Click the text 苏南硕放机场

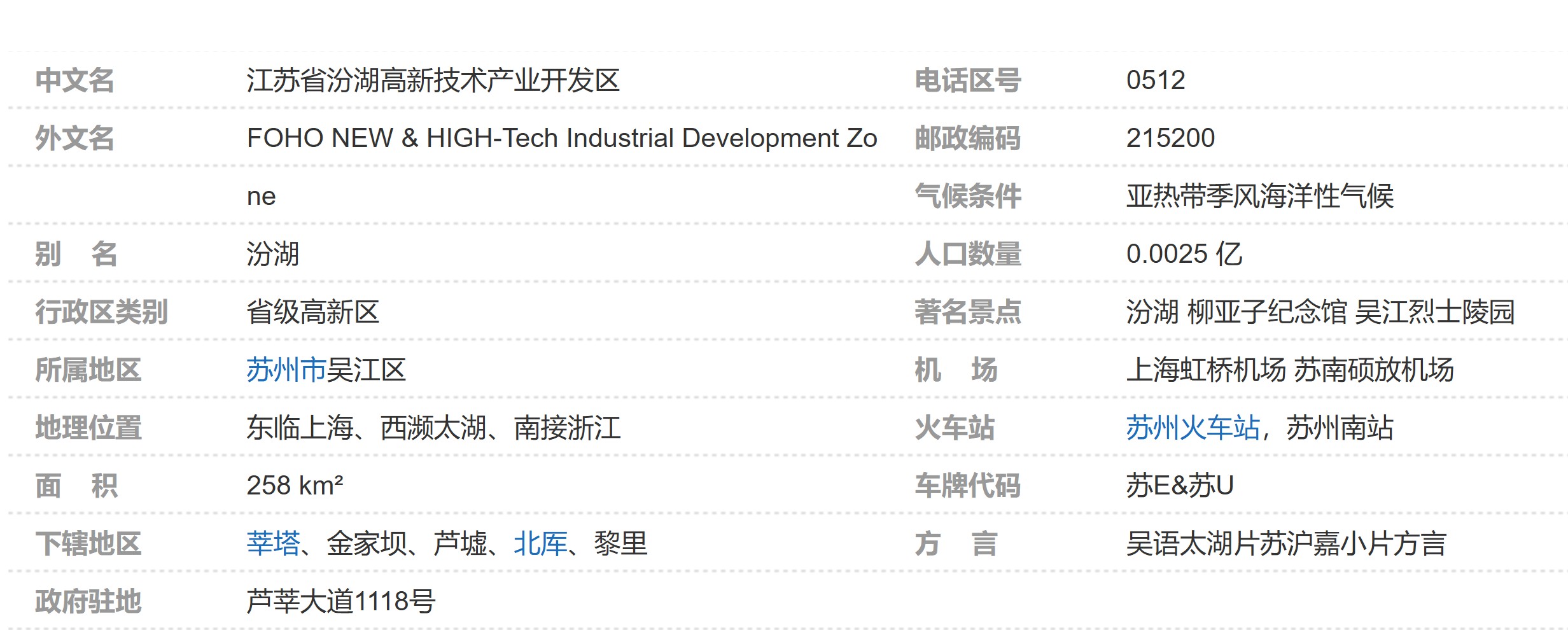pos(1374,370)
